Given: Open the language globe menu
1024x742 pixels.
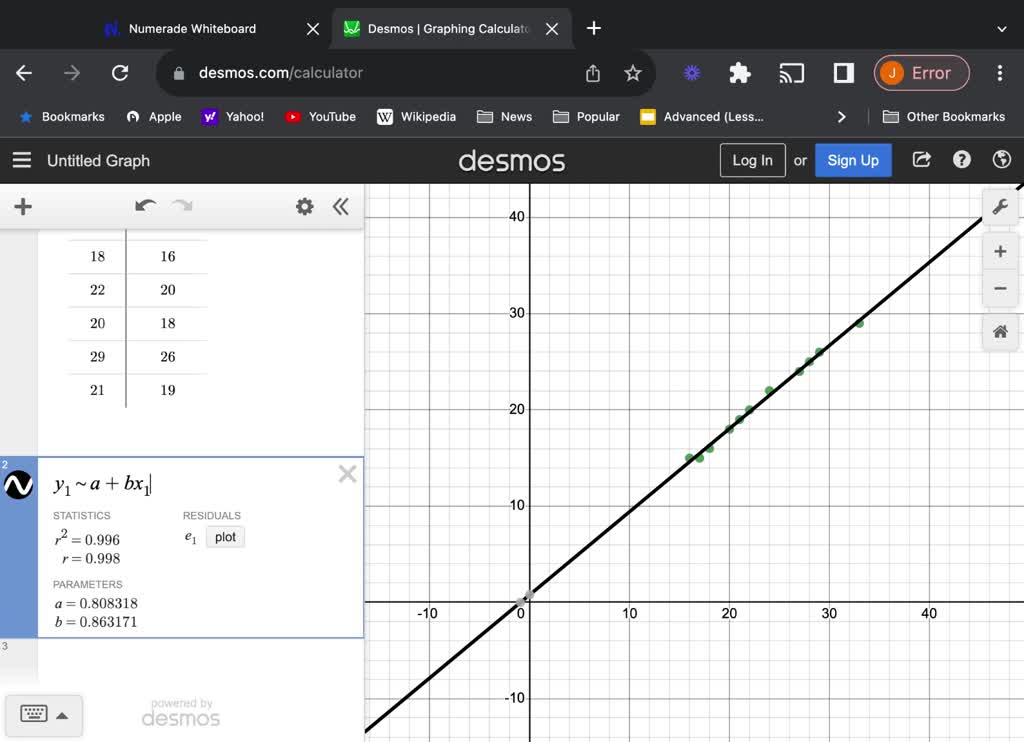Looking at the screenshot, I should pos(1001,160).
